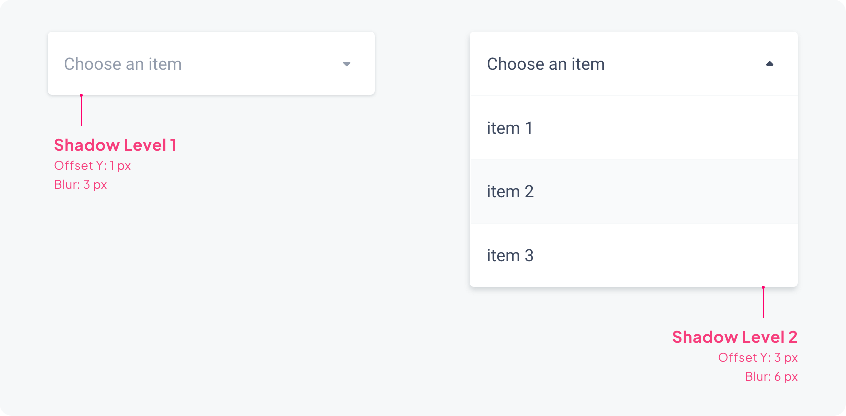Click the down arrow in collapsed dropdown
The width and height of the screenshot is (846, 416).
347,64
